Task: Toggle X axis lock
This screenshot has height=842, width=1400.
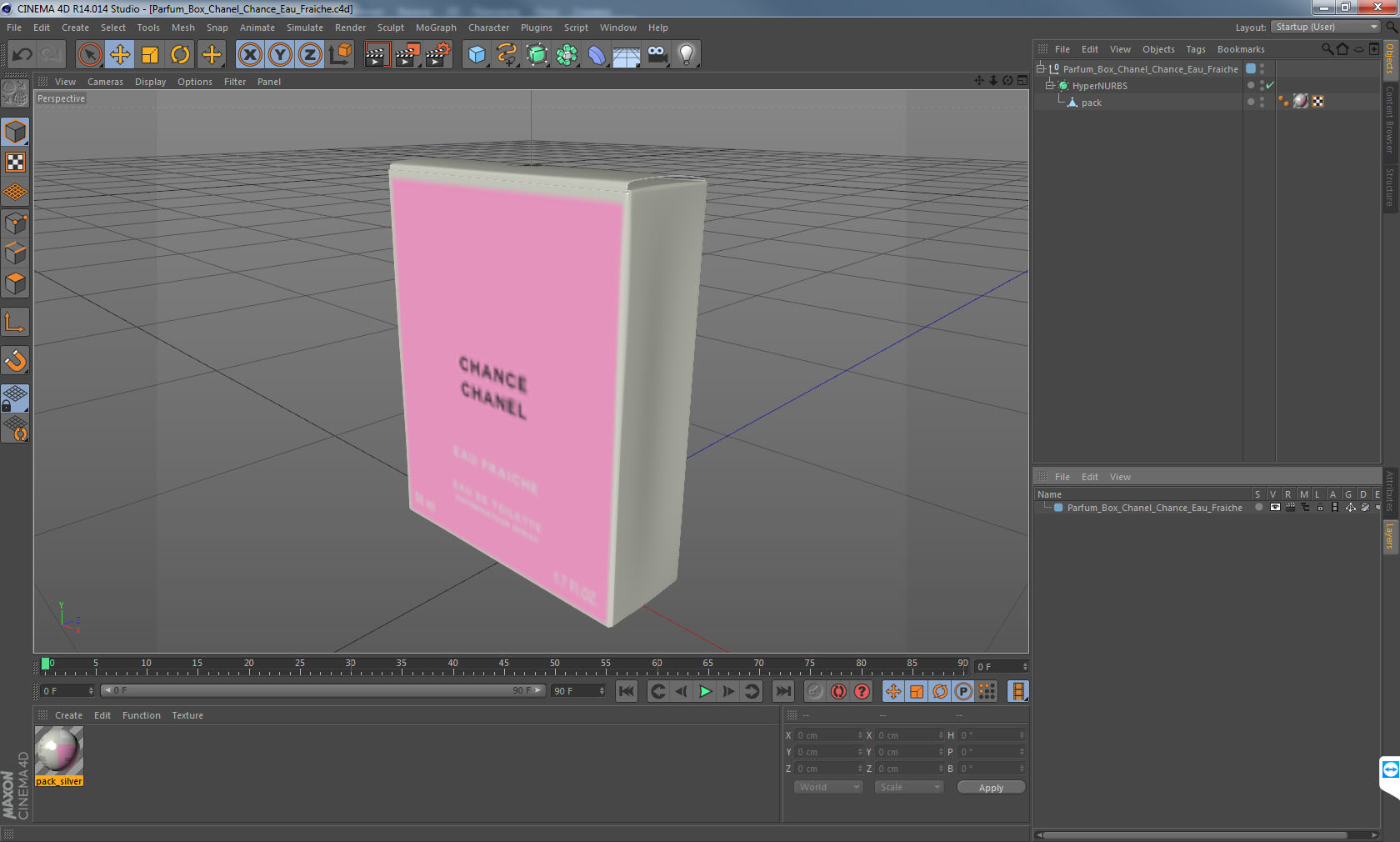Action: point(249,55)
